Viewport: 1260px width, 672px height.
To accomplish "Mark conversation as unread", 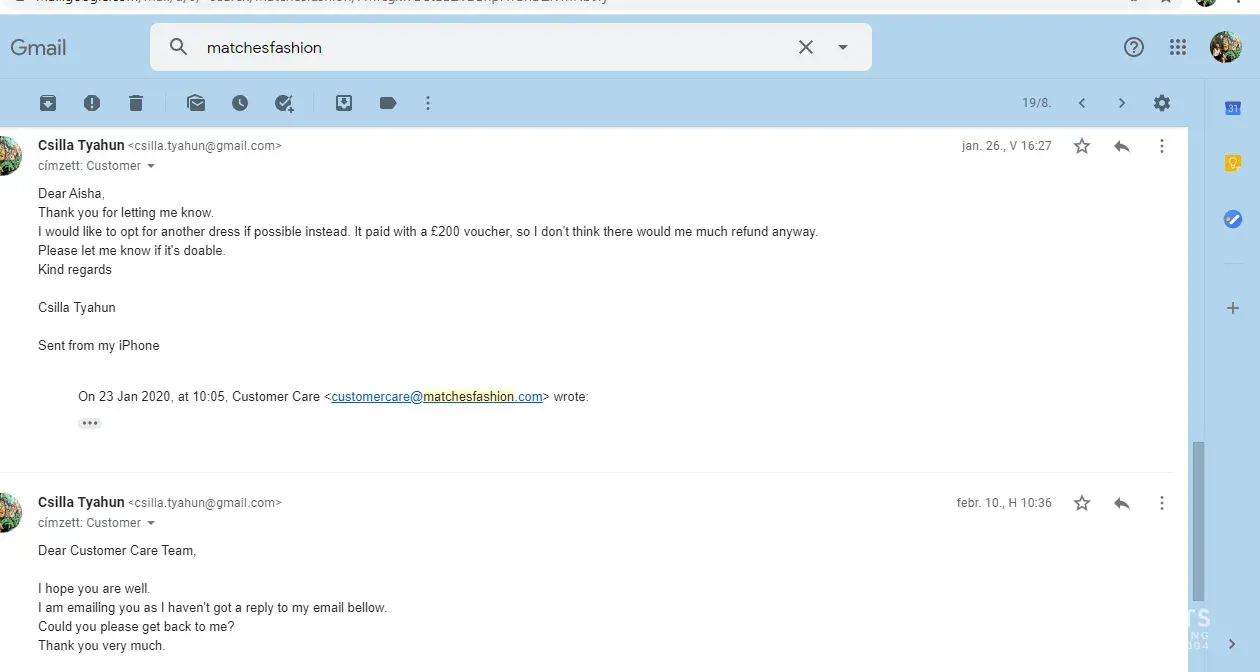I will coord(196,103).
